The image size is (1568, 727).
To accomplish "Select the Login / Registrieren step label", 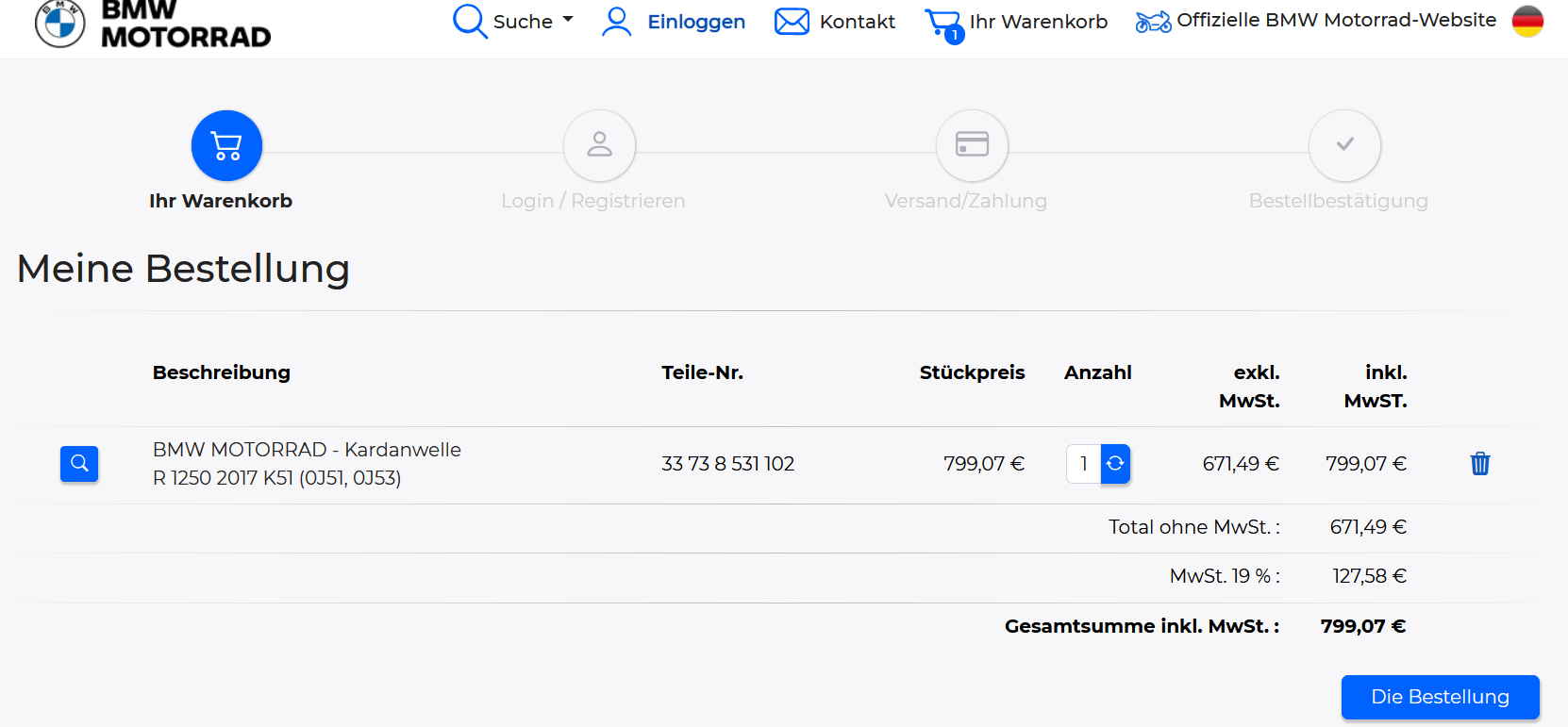I will pyautogui.click(x=593, y=201).
